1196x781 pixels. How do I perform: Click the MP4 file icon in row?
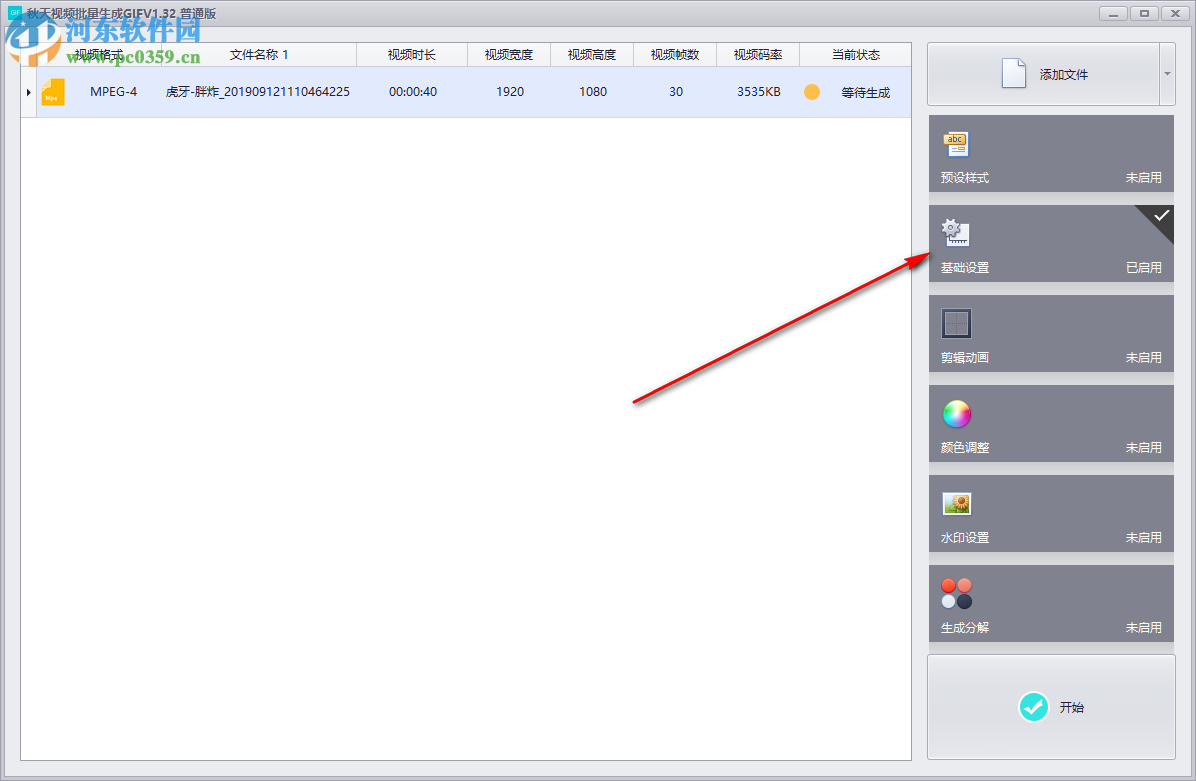[x=53, y=92]
